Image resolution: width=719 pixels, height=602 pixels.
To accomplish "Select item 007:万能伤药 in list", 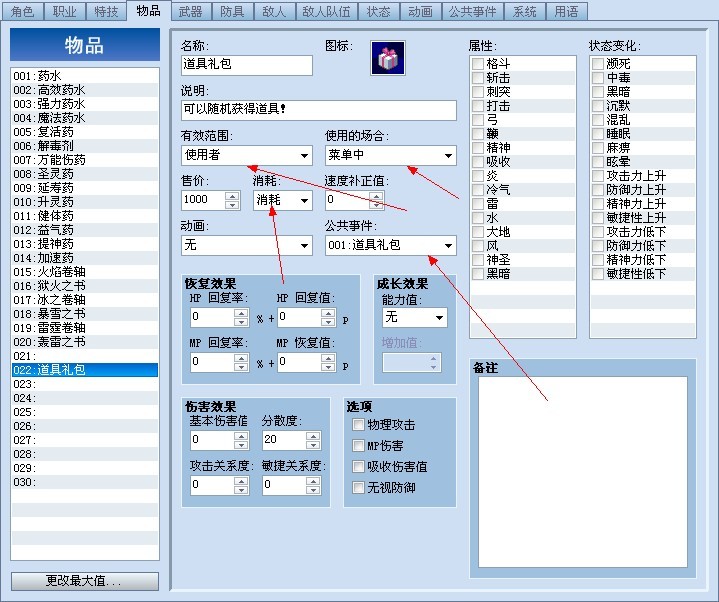I will click(x=85, y=160).
